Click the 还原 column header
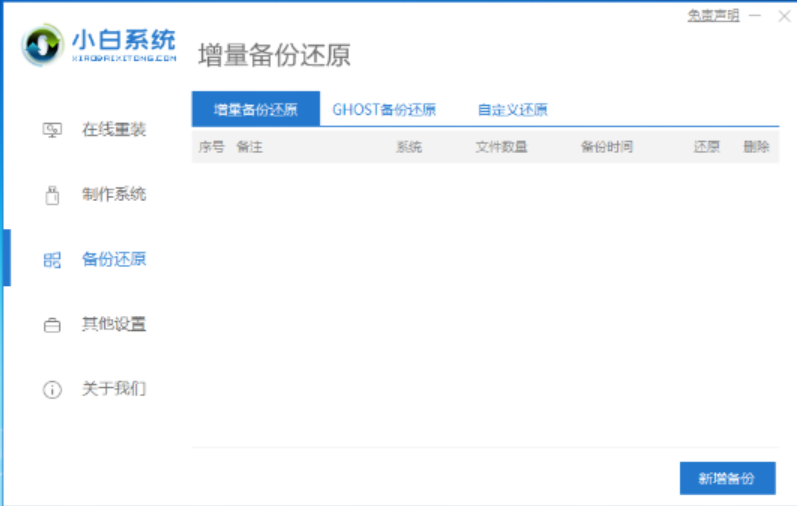This screenshot has height=506, width=797. click(707, 147)
